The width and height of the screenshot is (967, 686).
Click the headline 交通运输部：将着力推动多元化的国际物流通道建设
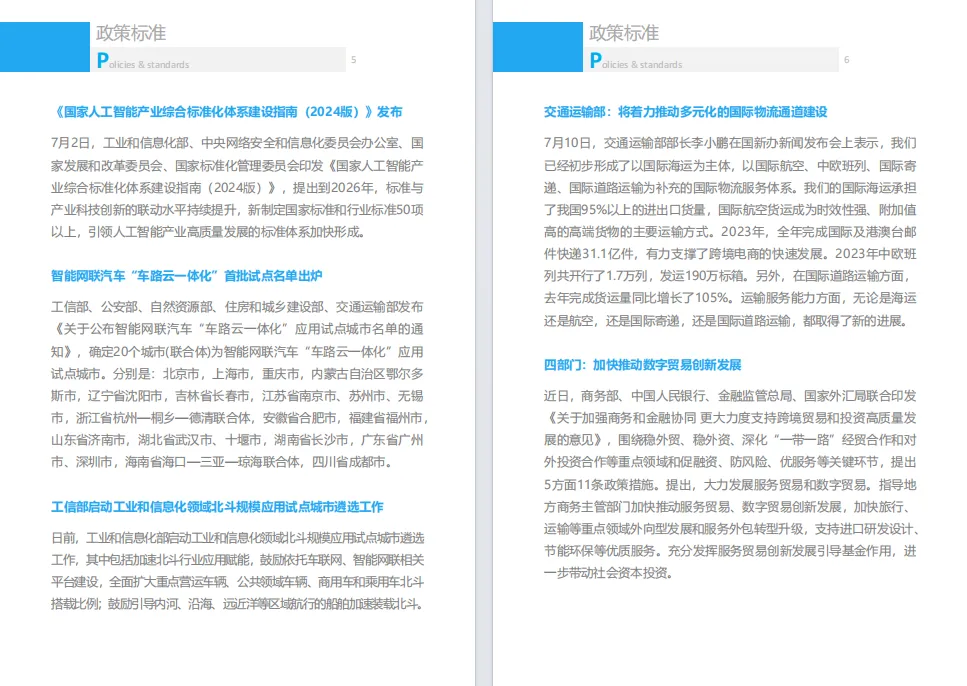685,112
